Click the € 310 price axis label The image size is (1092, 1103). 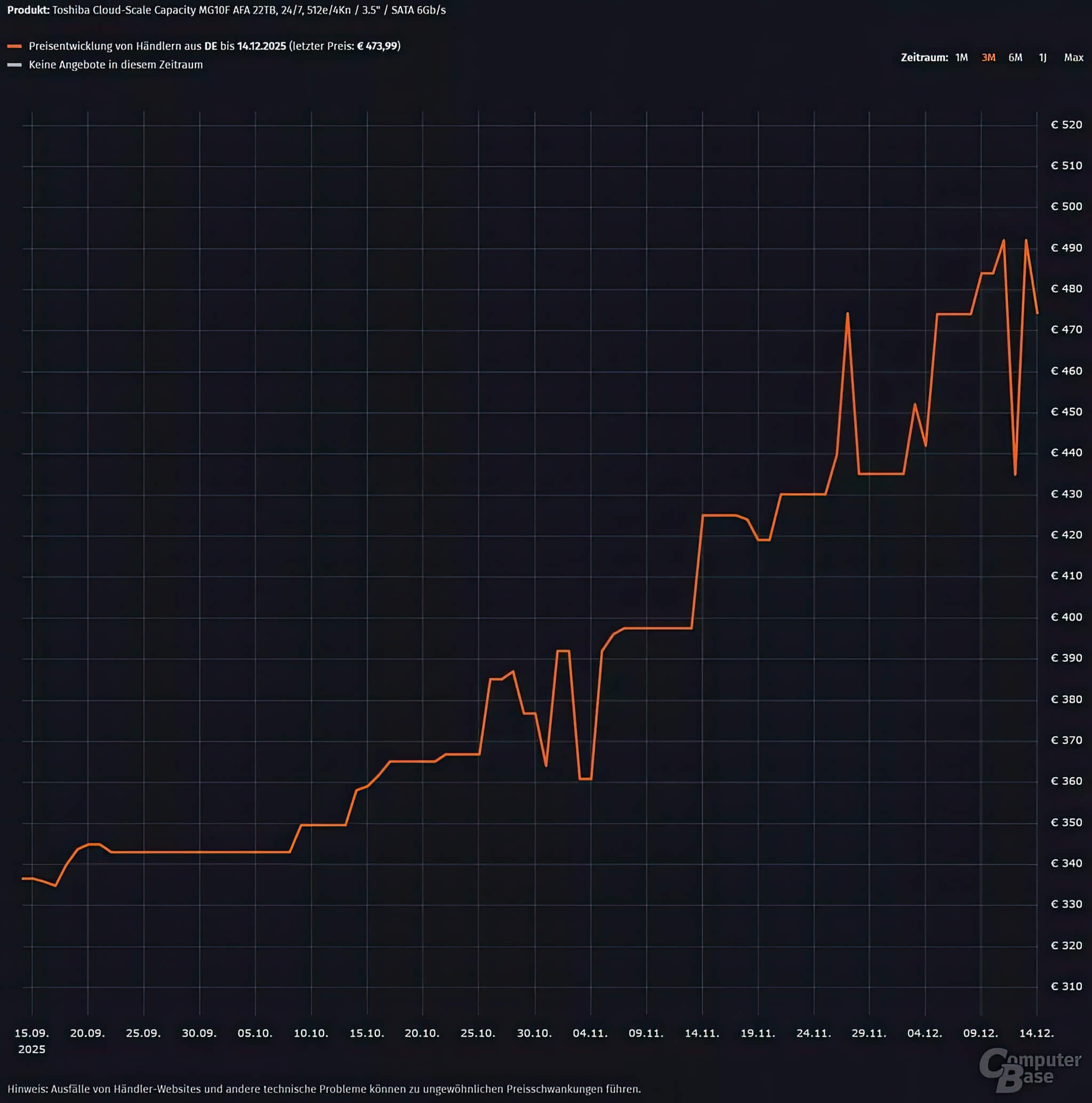pos(1066,987)
